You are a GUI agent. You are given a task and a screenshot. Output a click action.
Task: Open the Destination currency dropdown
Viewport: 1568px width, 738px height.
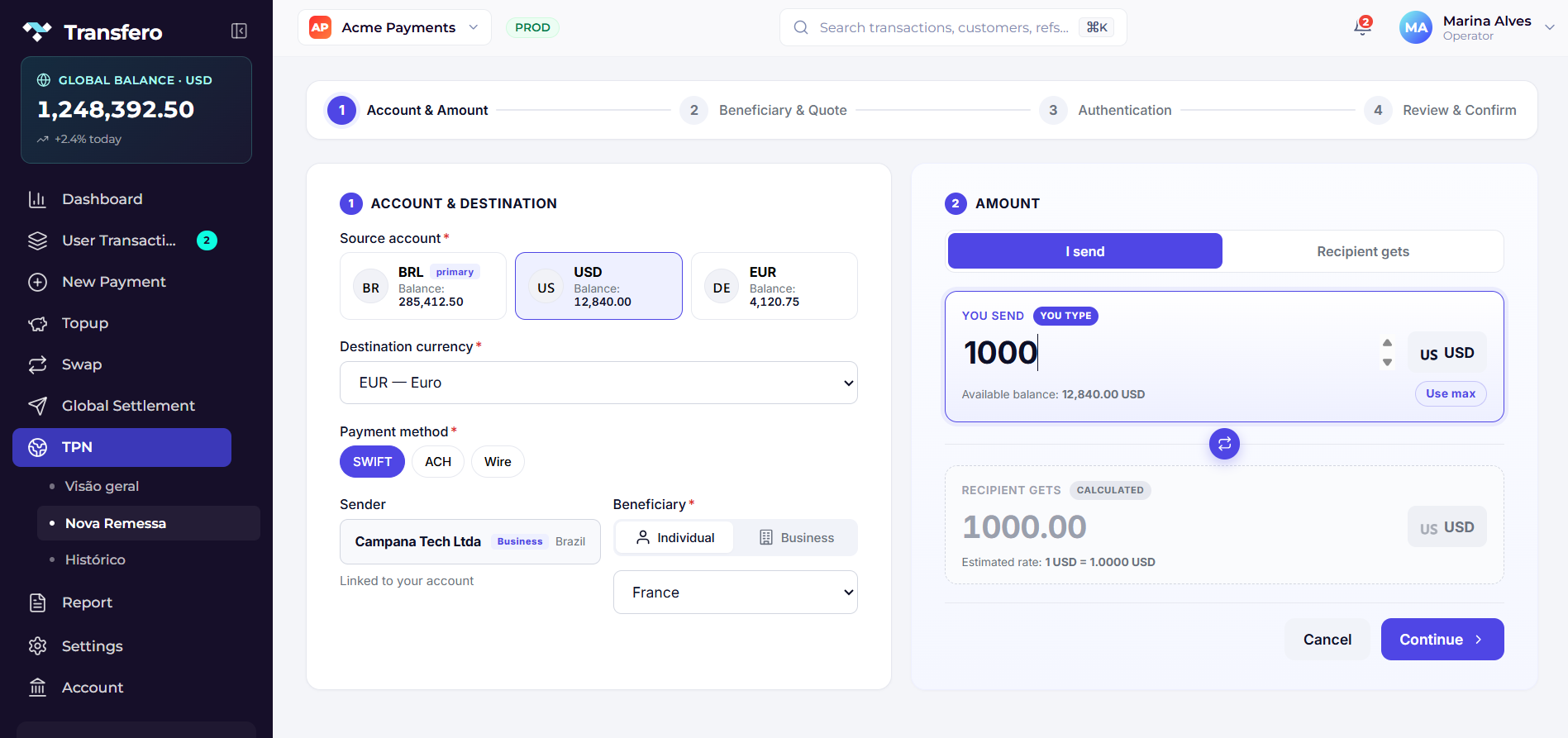(598, 383)
